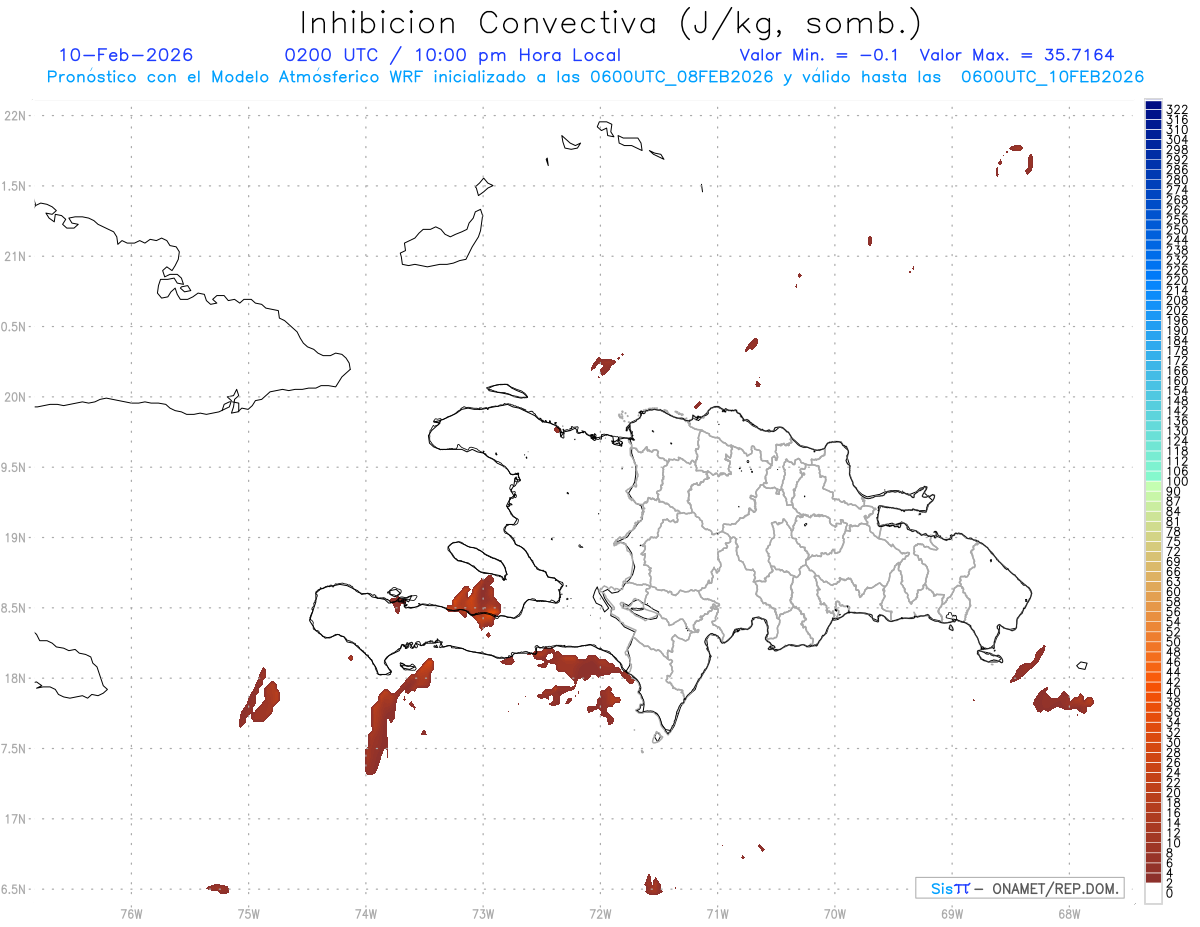Click the "21N" latitude label
Image resolution: width=1200 pixels, height=927 pixels.
click(x=14, y=256)
